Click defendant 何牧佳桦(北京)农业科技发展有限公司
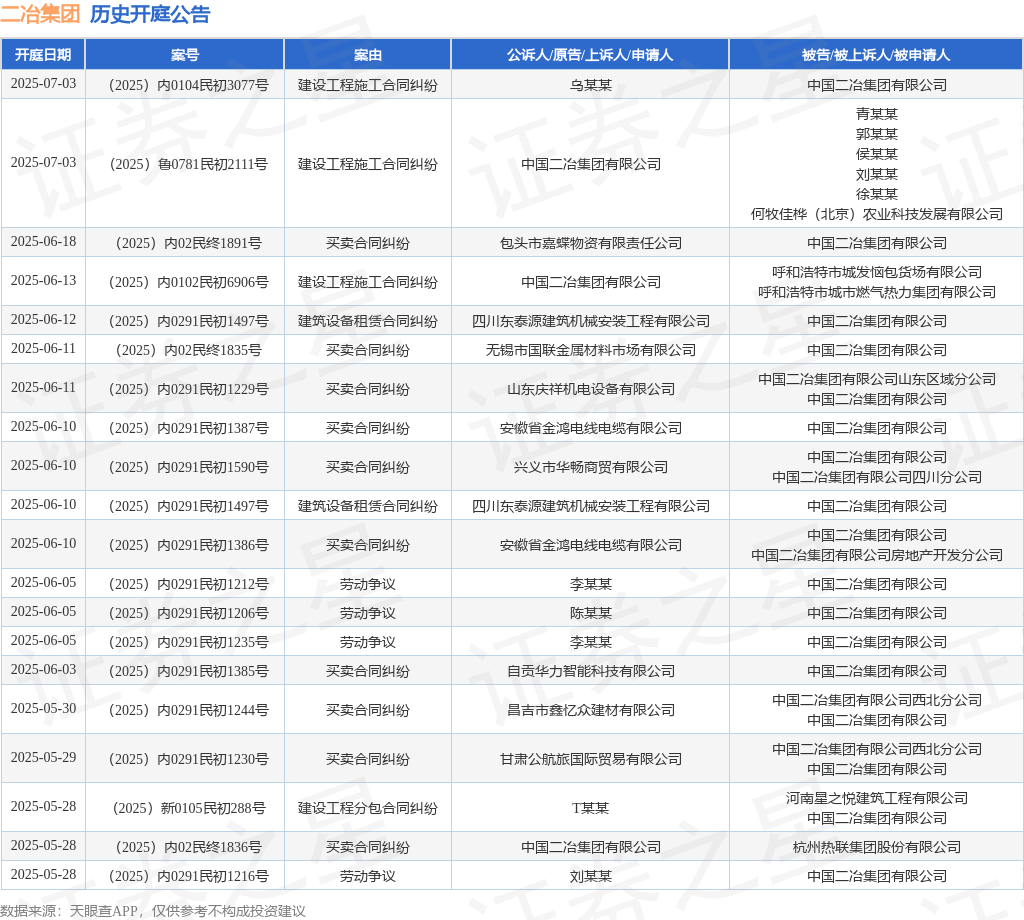 coord(876,214)
